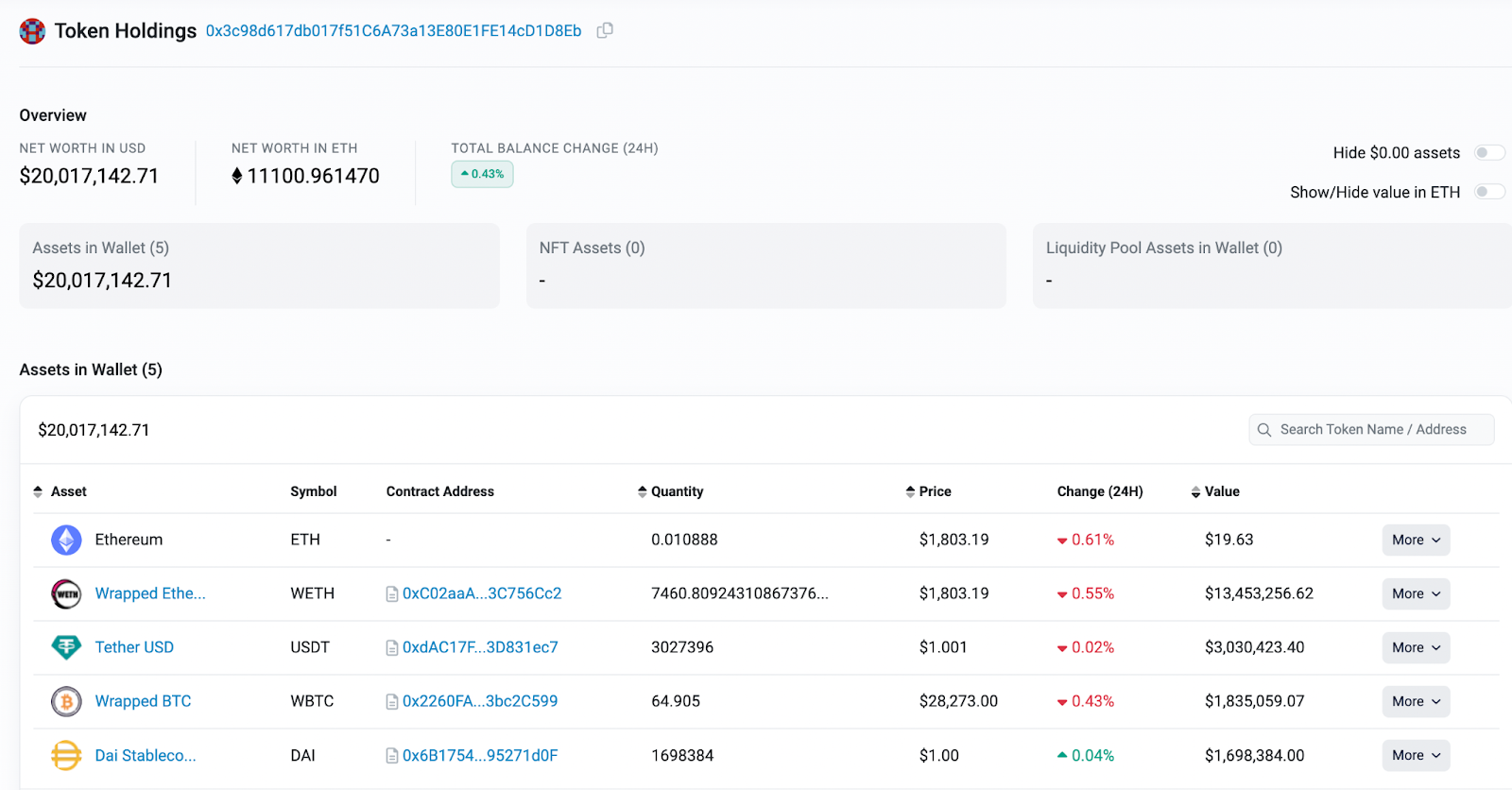The width and height of the screenshot is (1512, 790).
Task: Click the magnifier icon in token search
Action: 1264,430
